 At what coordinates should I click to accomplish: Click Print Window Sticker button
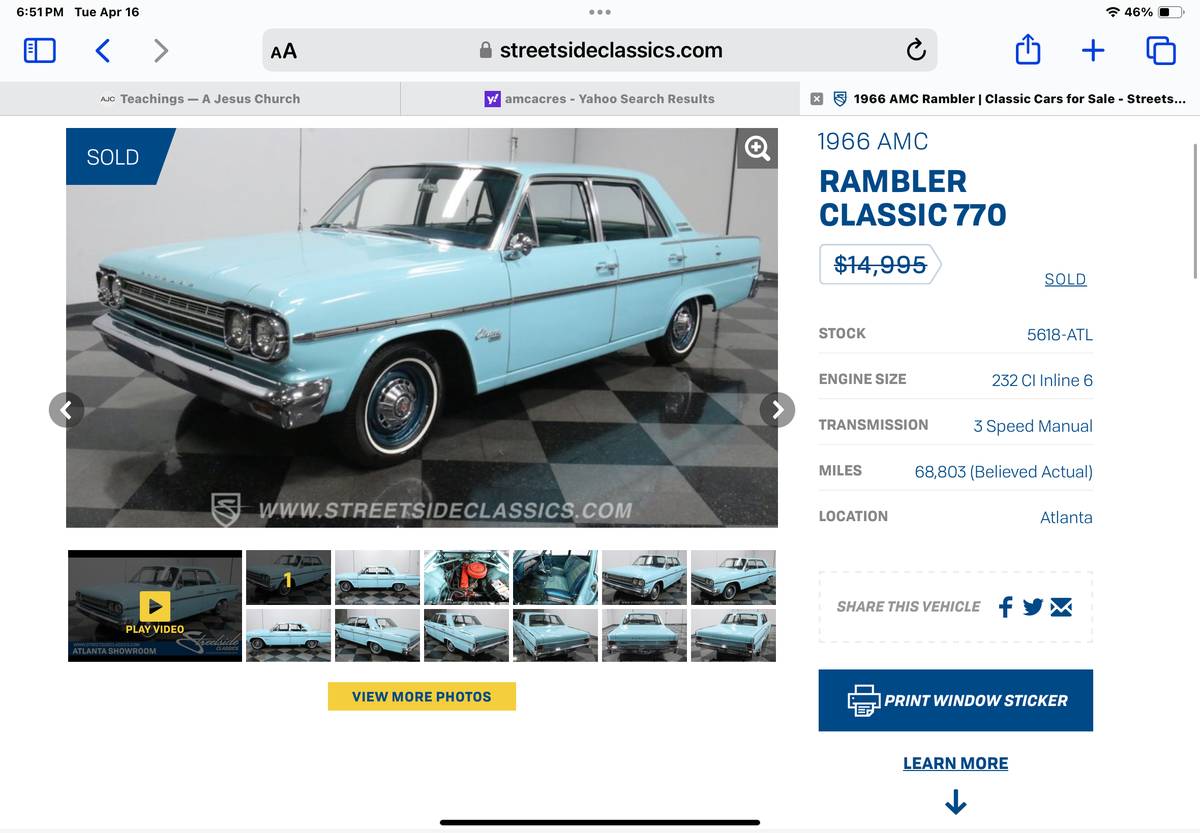pyautogui.click(x=955, y=700)
